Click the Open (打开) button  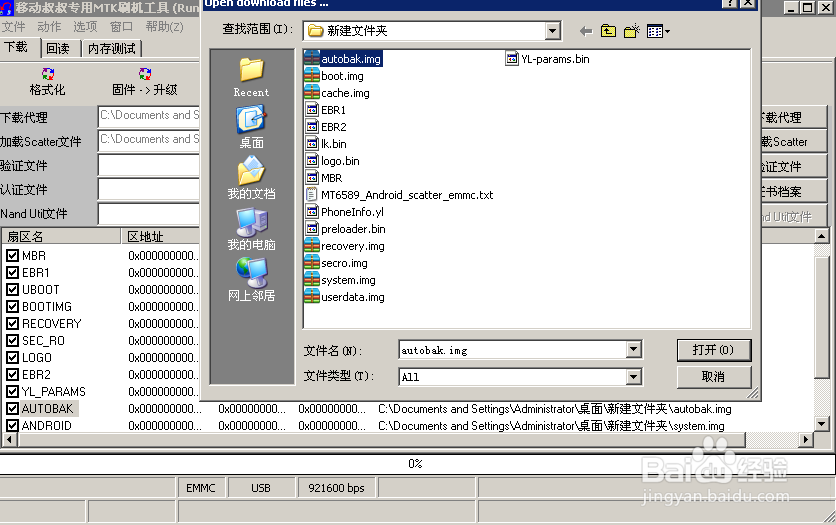[714, 350]
